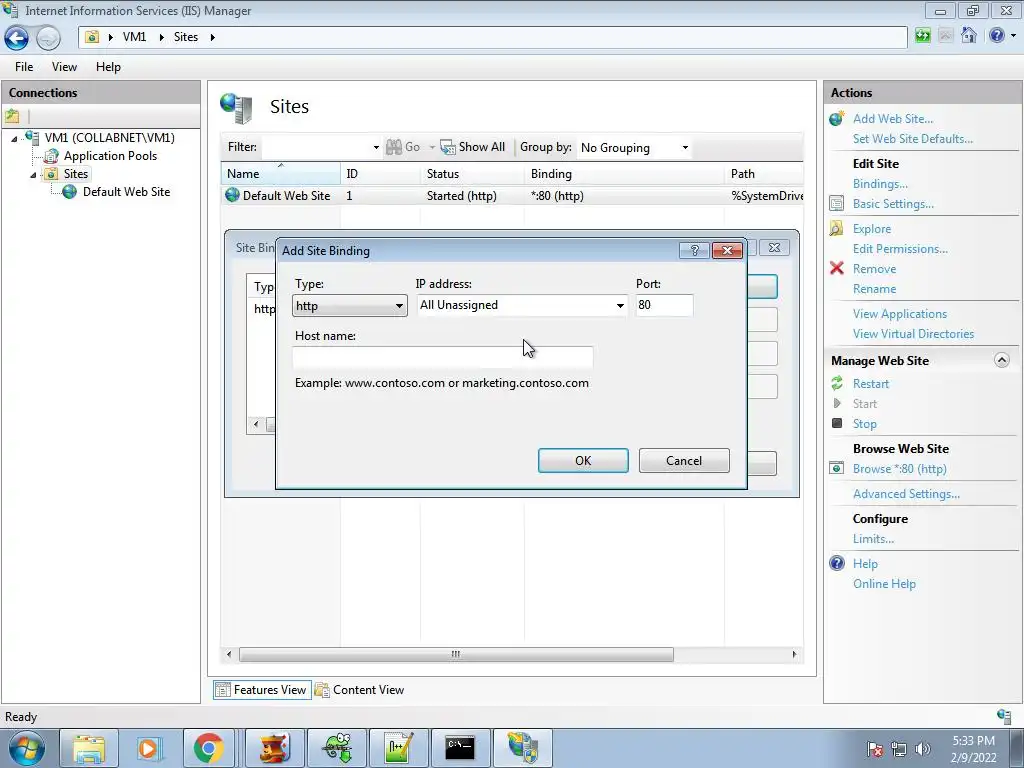The image size is (1024, 768).
Task: Click Cancel in Add Site Binding dialog
Action: (x=684, y=460)
